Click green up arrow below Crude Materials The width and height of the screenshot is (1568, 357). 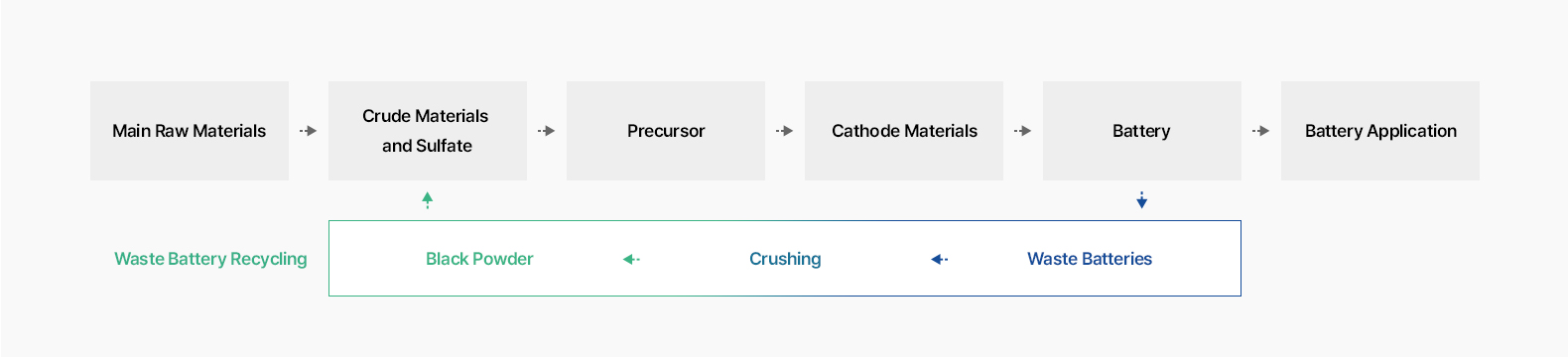click(x=428, y=200)
